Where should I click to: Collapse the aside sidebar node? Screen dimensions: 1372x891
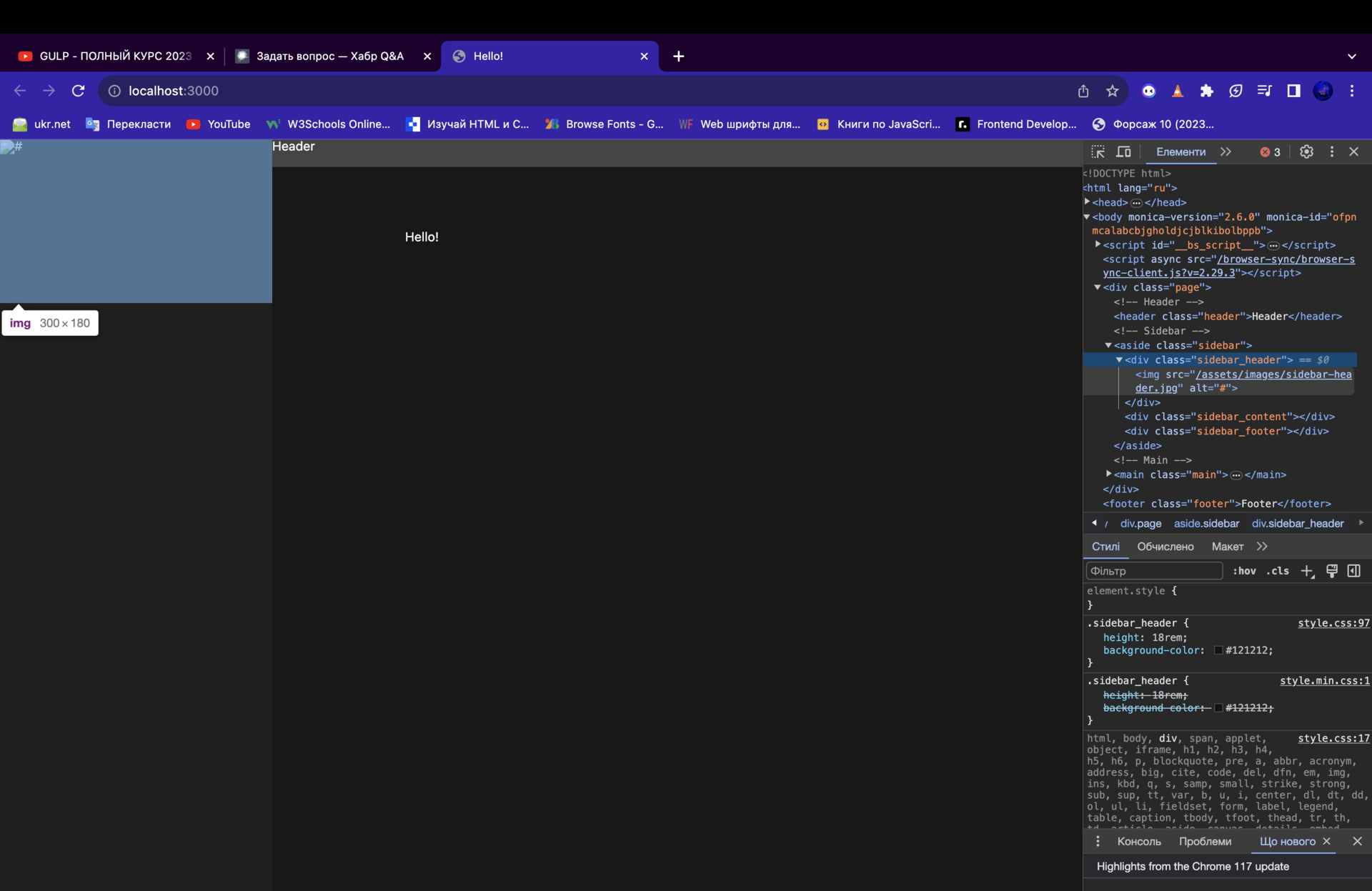click(1109, 345)
